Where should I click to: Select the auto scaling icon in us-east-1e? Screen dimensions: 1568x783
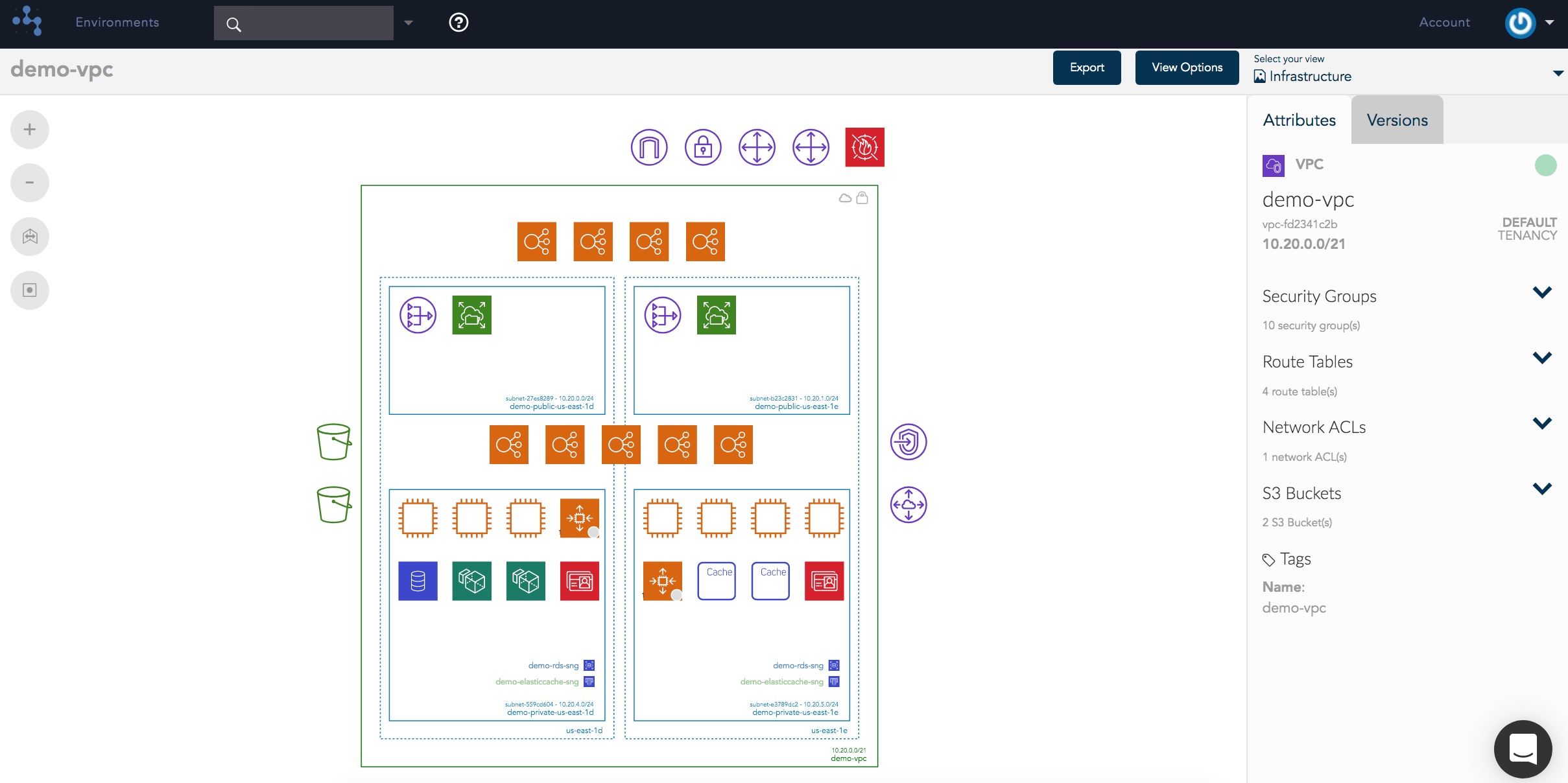(x=663, y=581)
